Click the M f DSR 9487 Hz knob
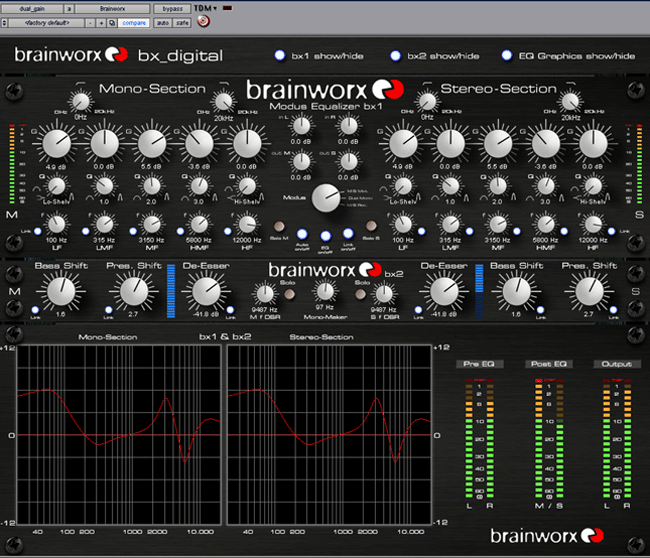650x558 pixels. 265,294
